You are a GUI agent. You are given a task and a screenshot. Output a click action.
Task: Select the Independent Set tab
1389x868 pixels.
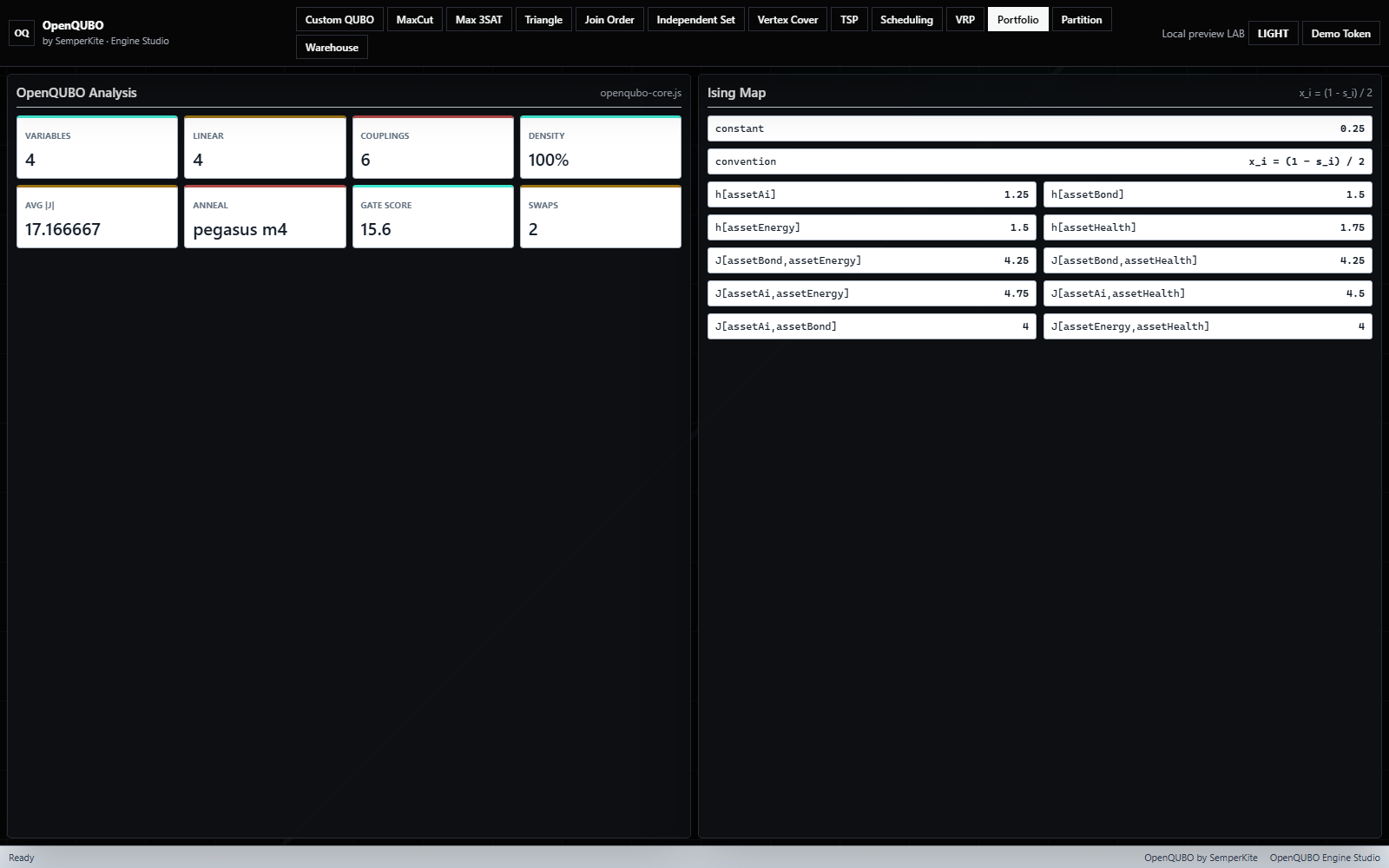point(695,19)
